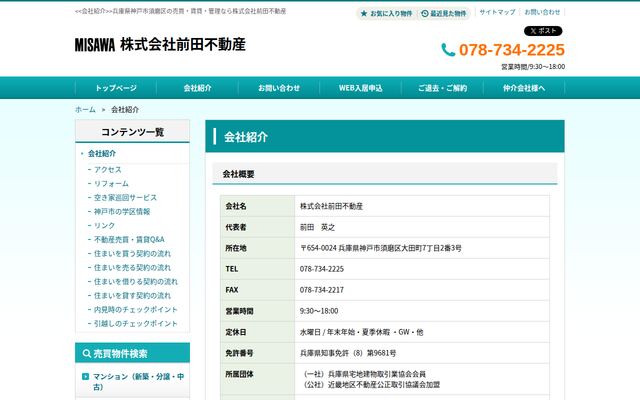Image resolution: width=640 pixels, height=400 pixels.
Task: Go to the WEB入居申込 menu item
Action: (x=361, y=88)
